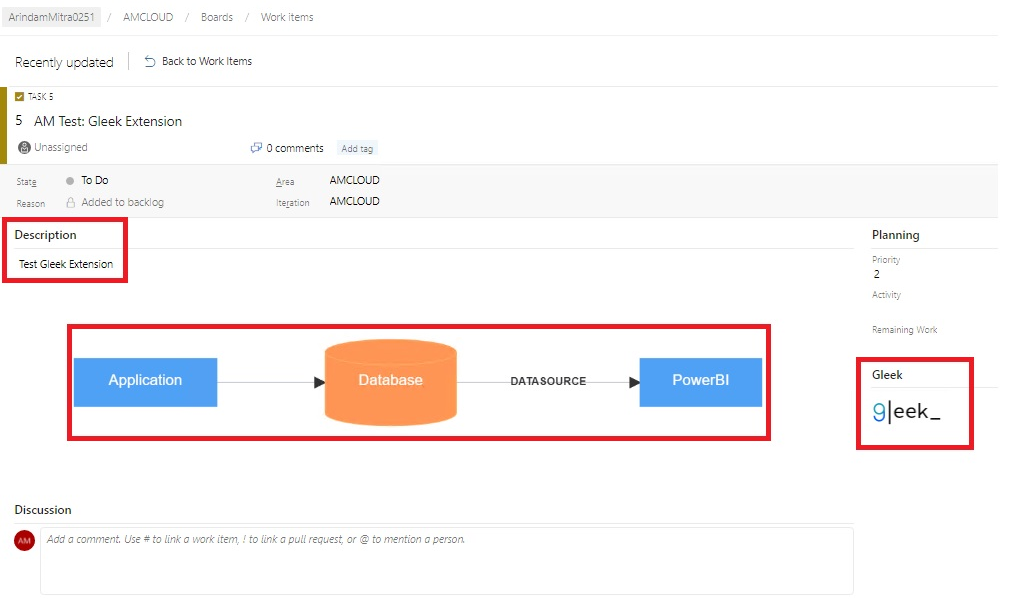Click the Unassigned person avatar icon
Image resolution: width=1011 pixels, height=613 pixels.
pos(25,148)
